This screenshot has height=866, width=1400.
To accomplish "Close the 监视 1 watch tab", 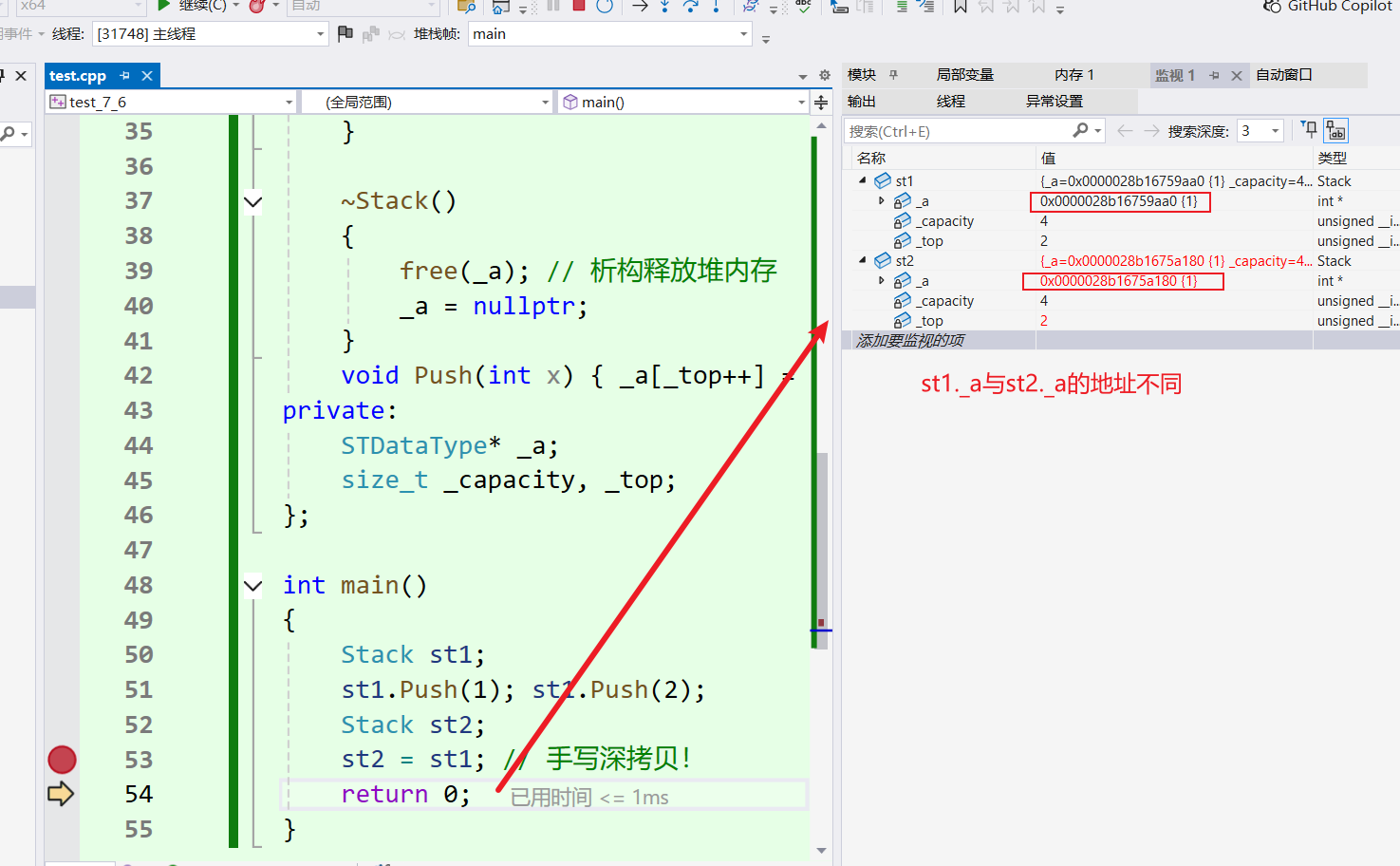I will [1237, 75].
